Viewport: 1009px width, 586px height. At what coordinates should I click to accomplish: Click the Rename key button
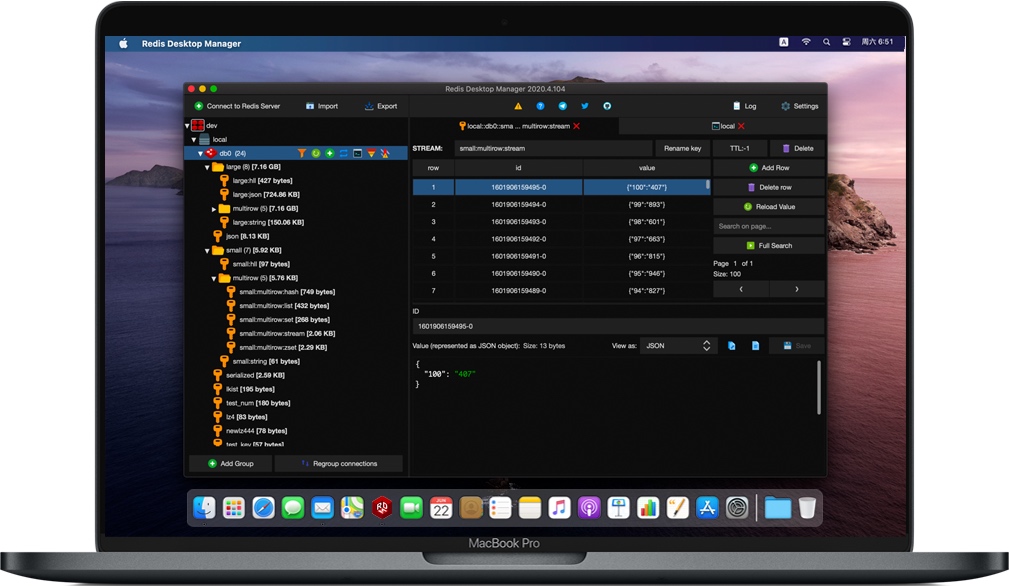[x=682, y=148]
